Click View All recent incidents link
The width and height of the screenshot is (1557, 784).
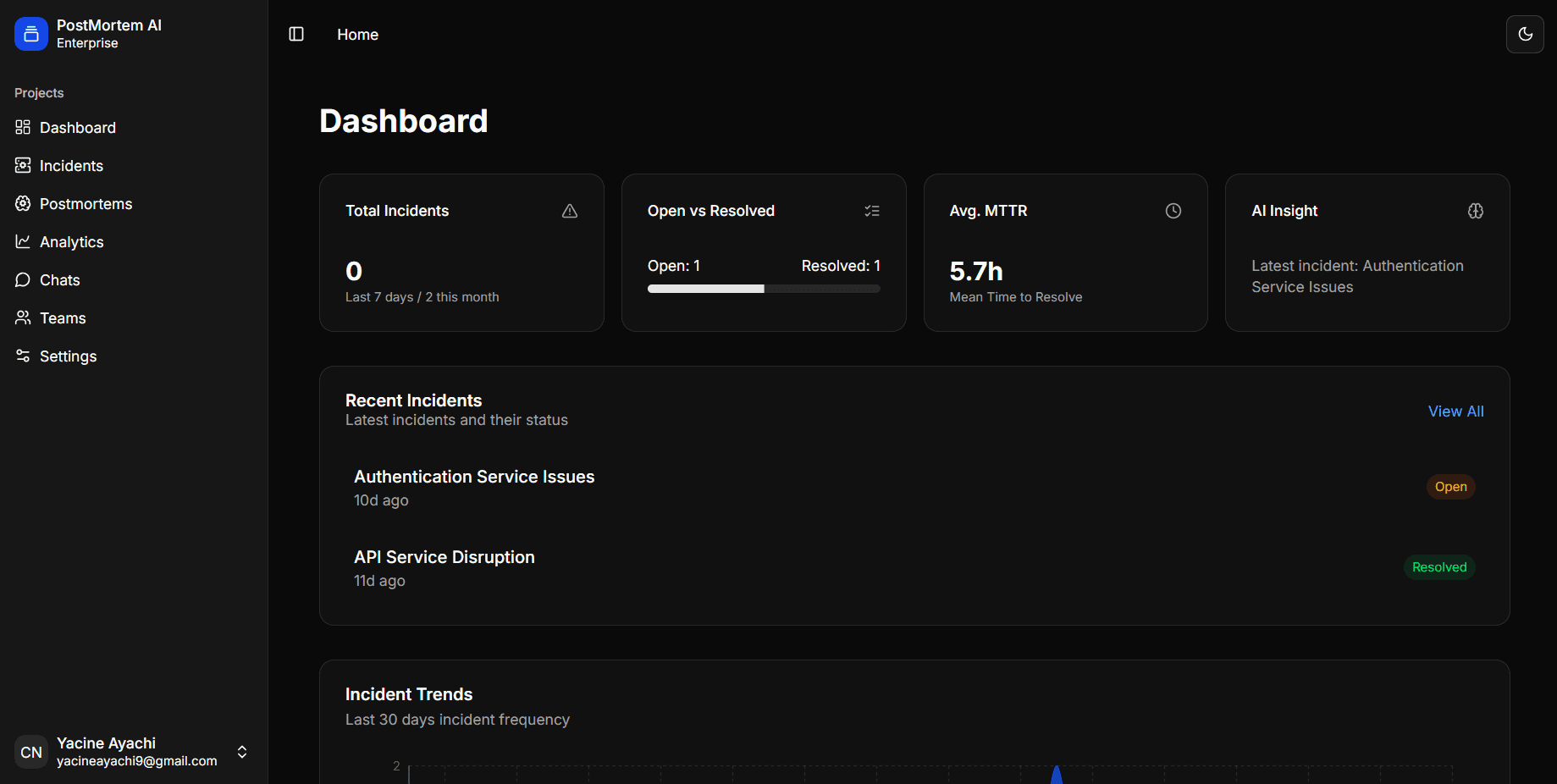point(1455,411)
